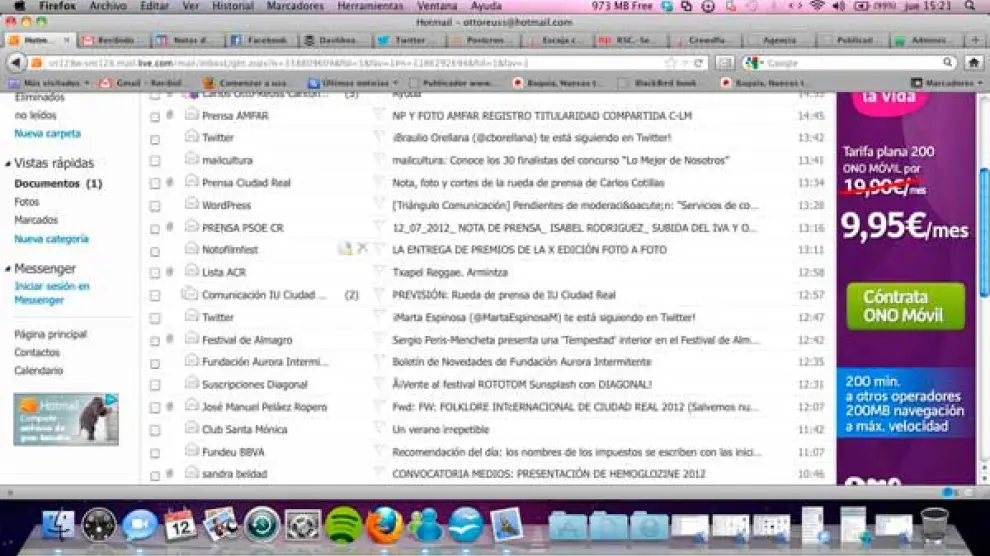Flag the Fundeu BBVA message
This screenshot has width=990, height=556.
pos(379,452)
